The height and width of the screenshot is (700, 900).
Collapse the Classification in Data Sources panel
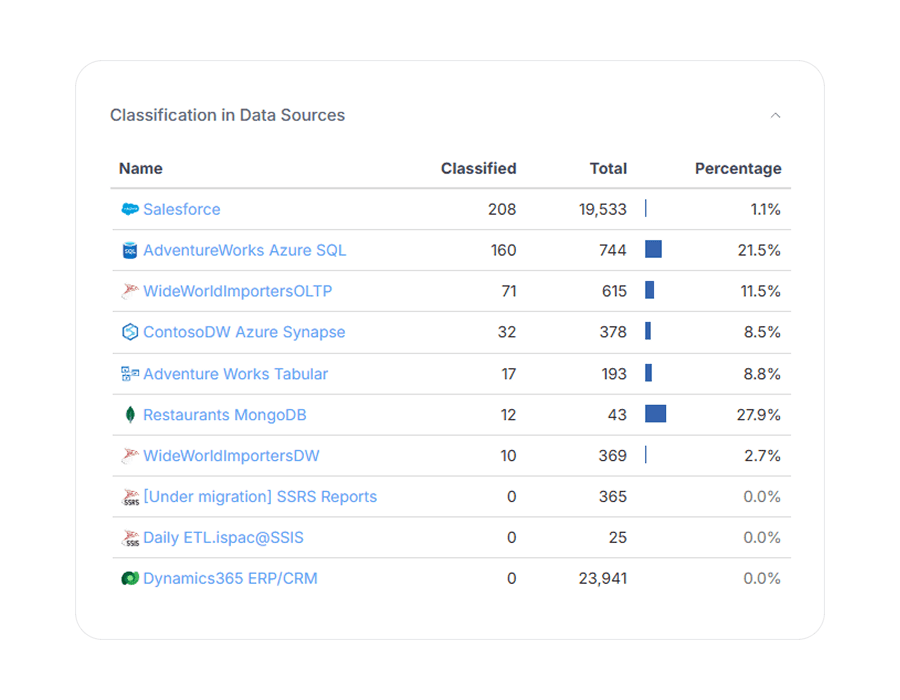(776, 115)
